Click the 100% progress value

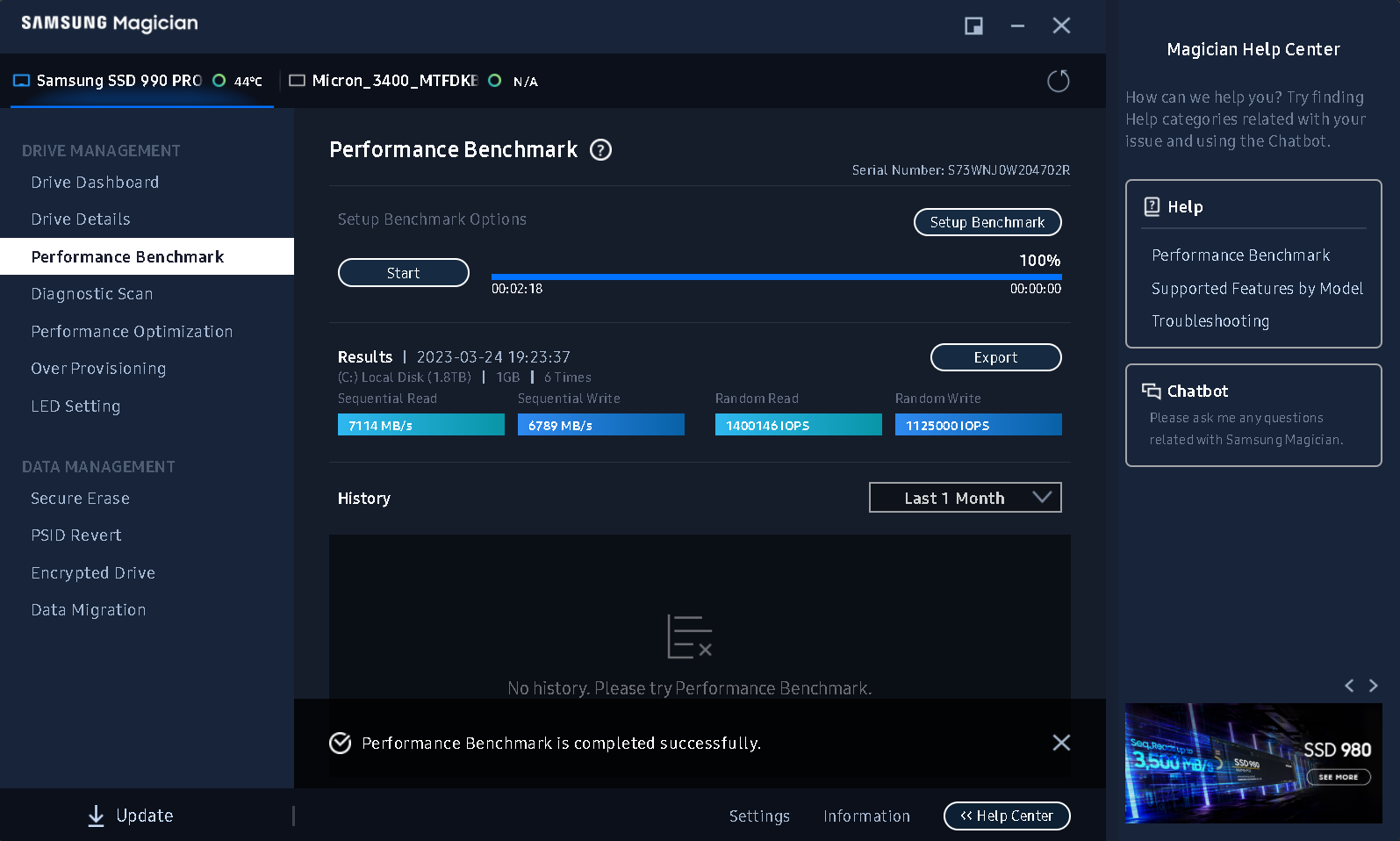point(1040,261)
